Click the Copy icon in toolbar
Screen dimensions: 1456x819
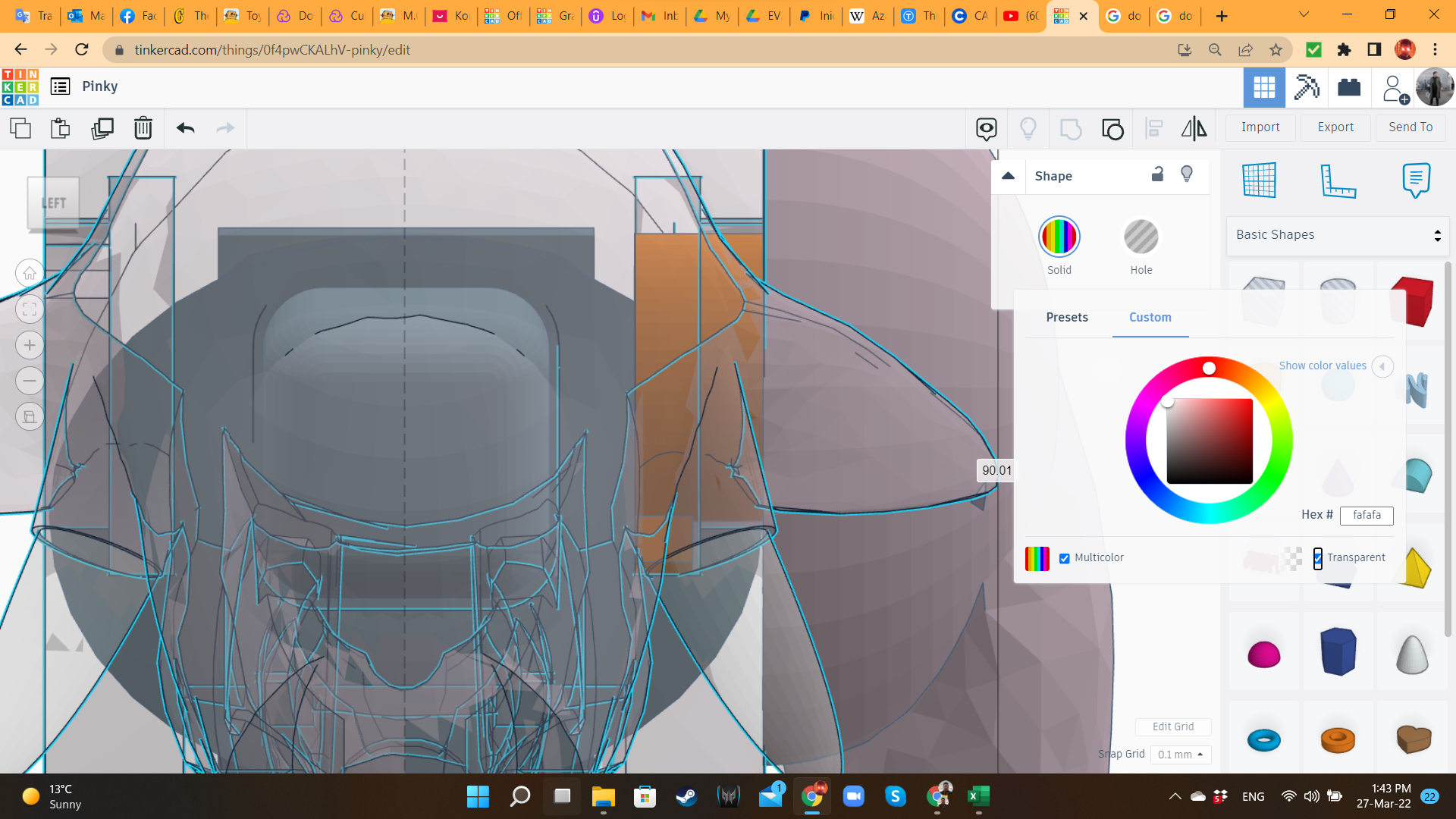[x=20, y=128]
